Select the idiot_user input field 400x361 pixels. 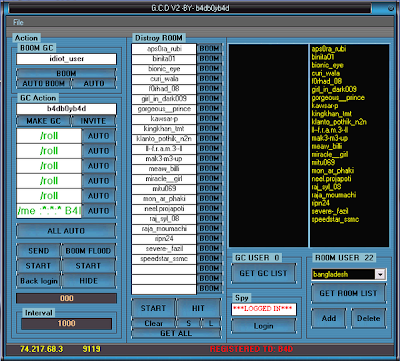click(67, 59)
